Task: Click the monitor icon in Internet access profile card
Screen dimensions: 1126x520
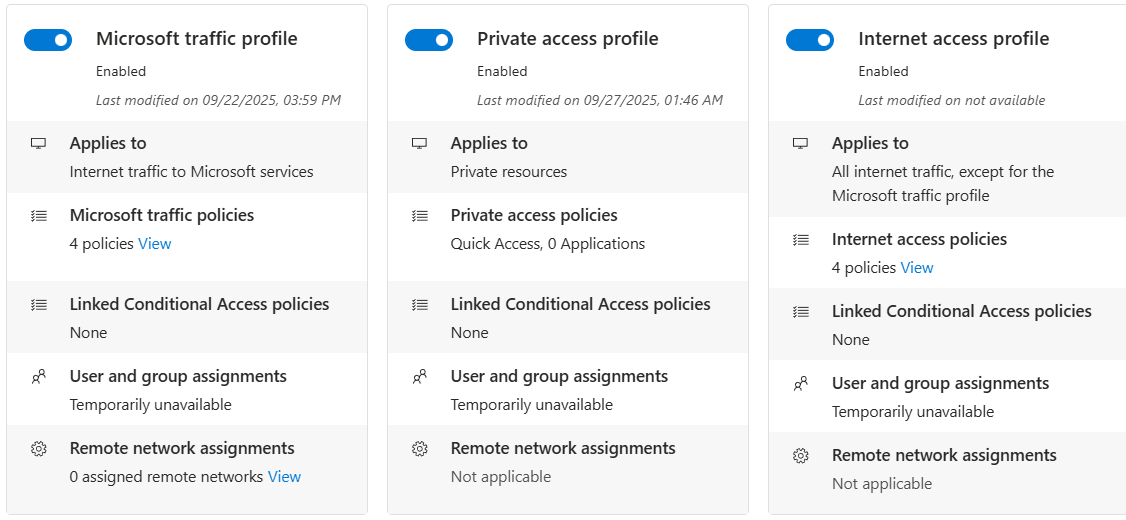Action: pos(801,144)
